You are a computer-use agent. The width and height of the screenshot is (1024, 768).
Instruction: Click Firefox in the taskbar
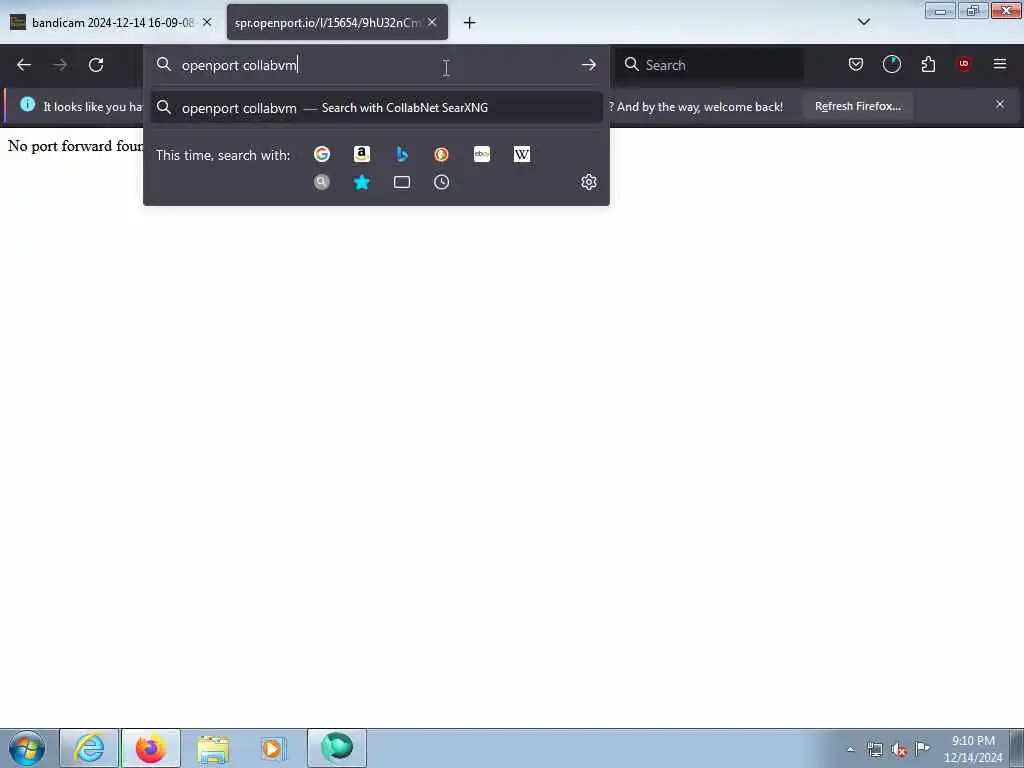(x=151, y=748)
